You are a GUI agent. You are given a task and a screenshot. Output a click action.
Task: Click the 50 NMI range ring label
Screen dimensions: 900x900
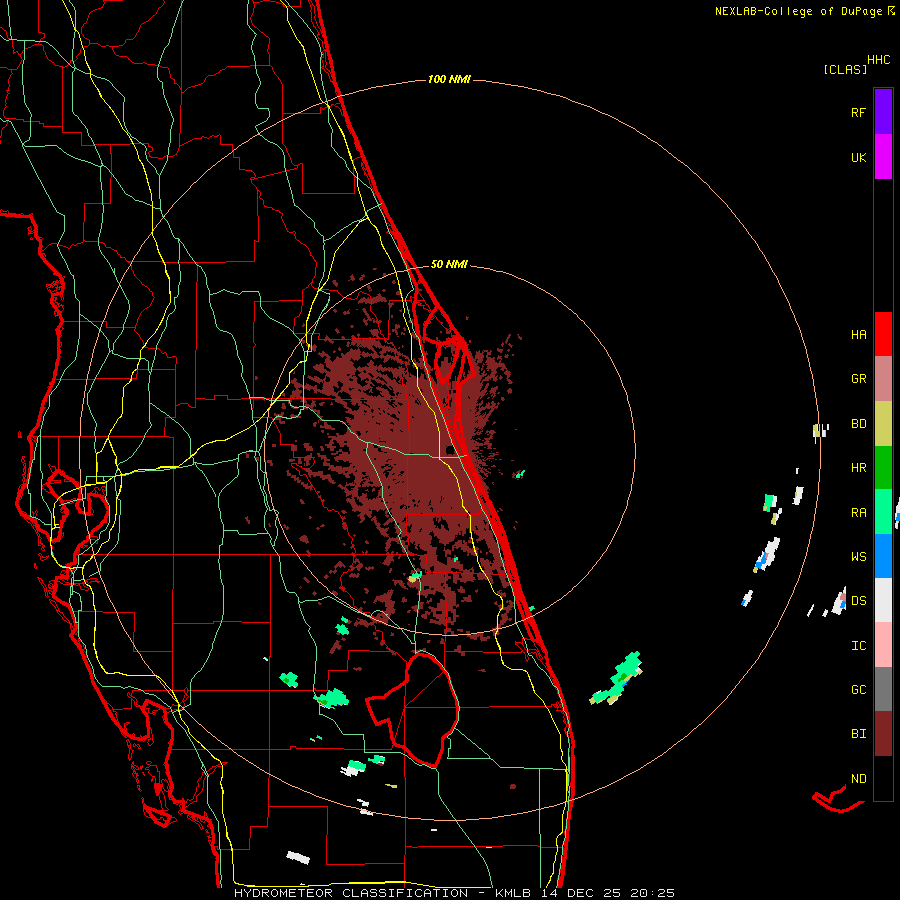449,265
